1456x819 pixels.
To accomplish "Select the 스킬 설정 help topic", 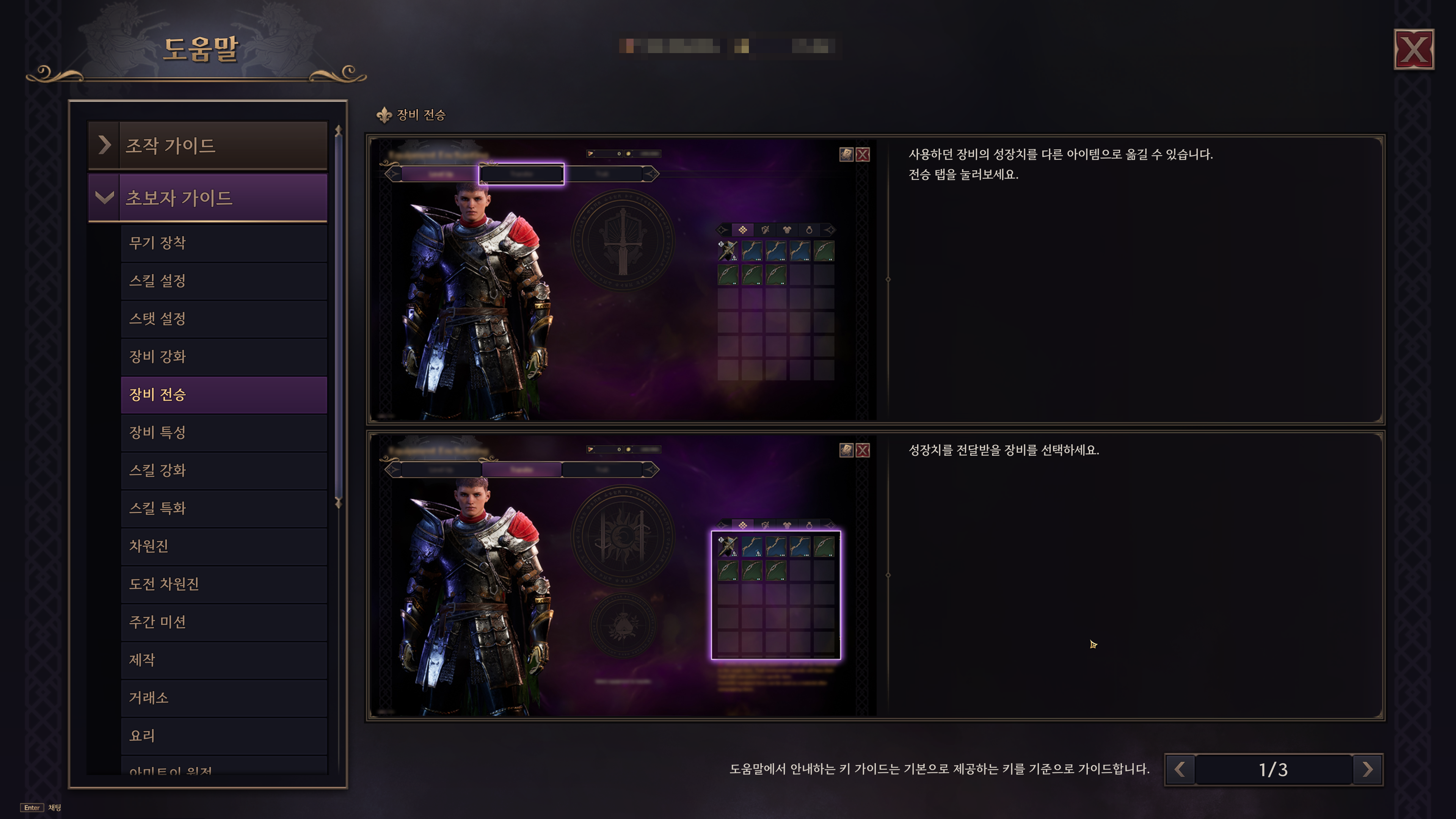I will tap(224, 281).
